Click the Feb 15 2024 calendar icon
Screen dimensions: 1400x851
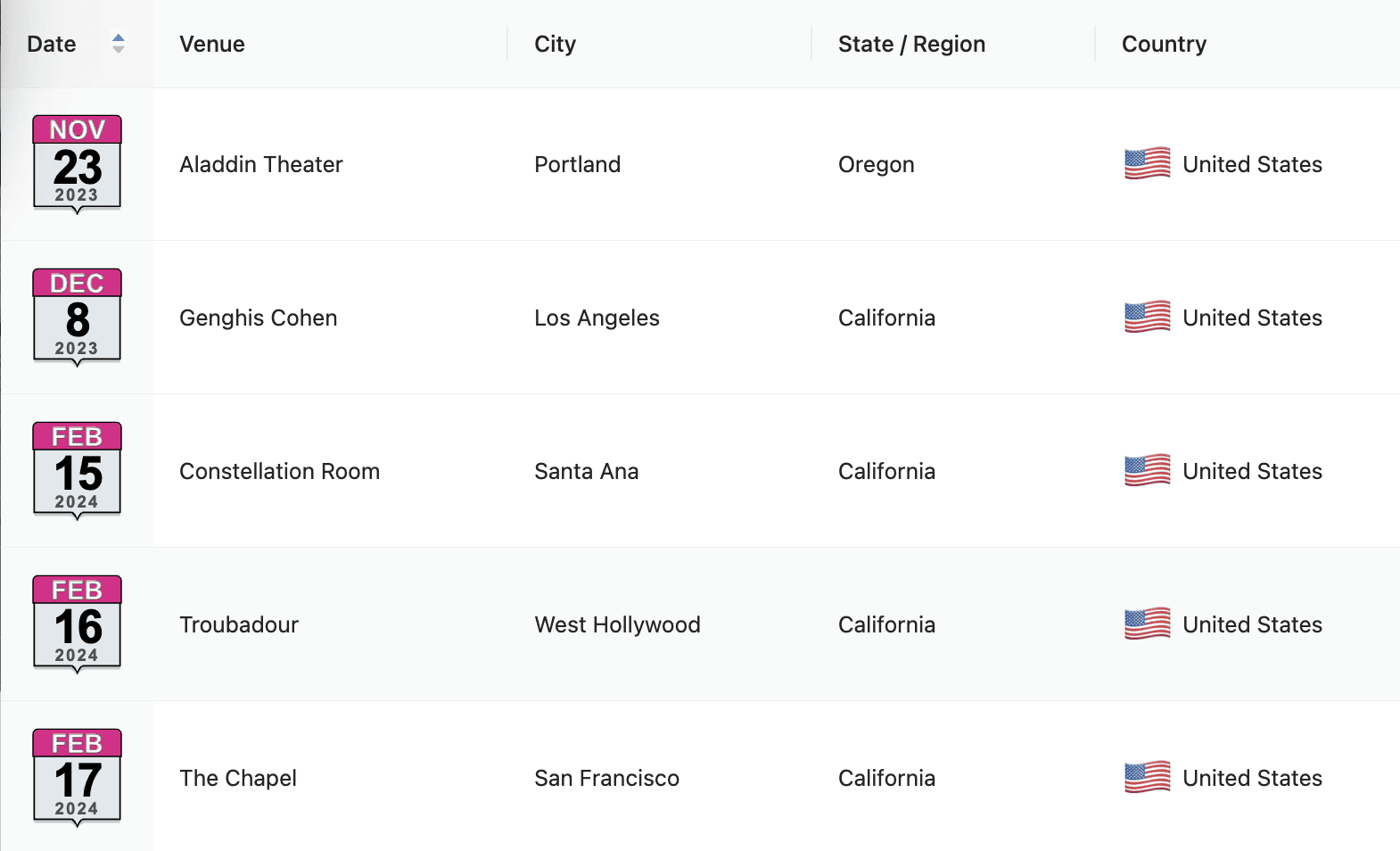77,471
